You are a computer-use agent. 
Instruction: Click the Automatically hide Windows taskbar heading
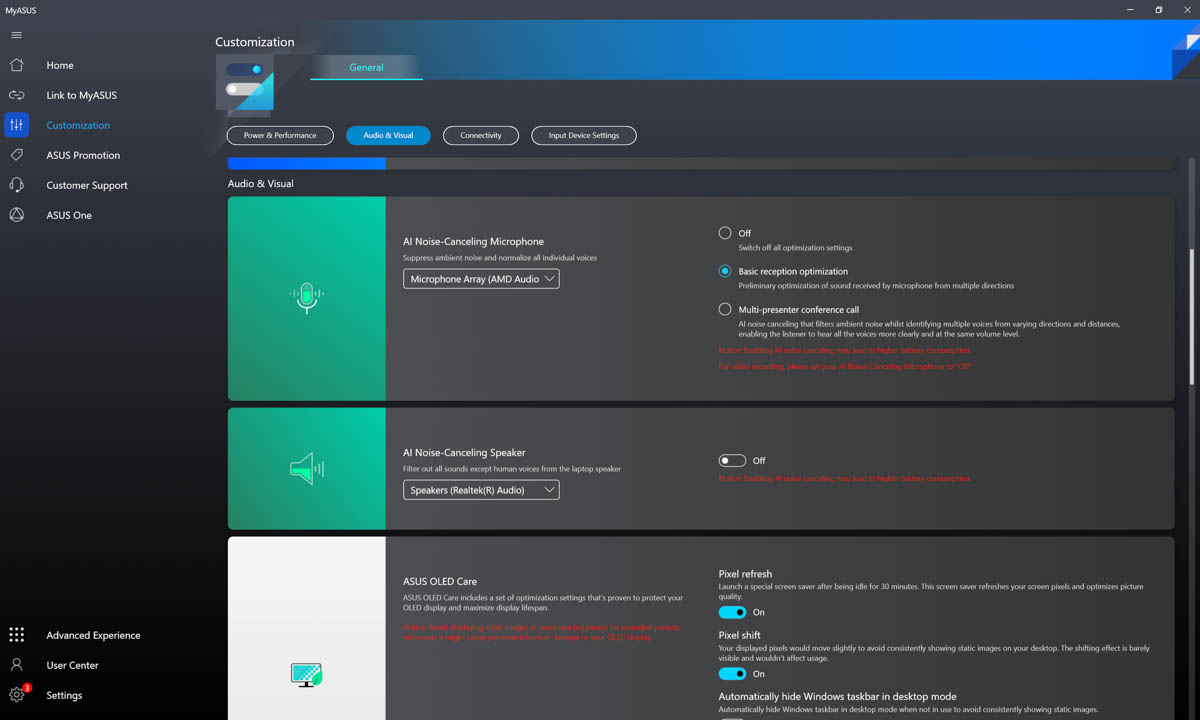[837, 696]
